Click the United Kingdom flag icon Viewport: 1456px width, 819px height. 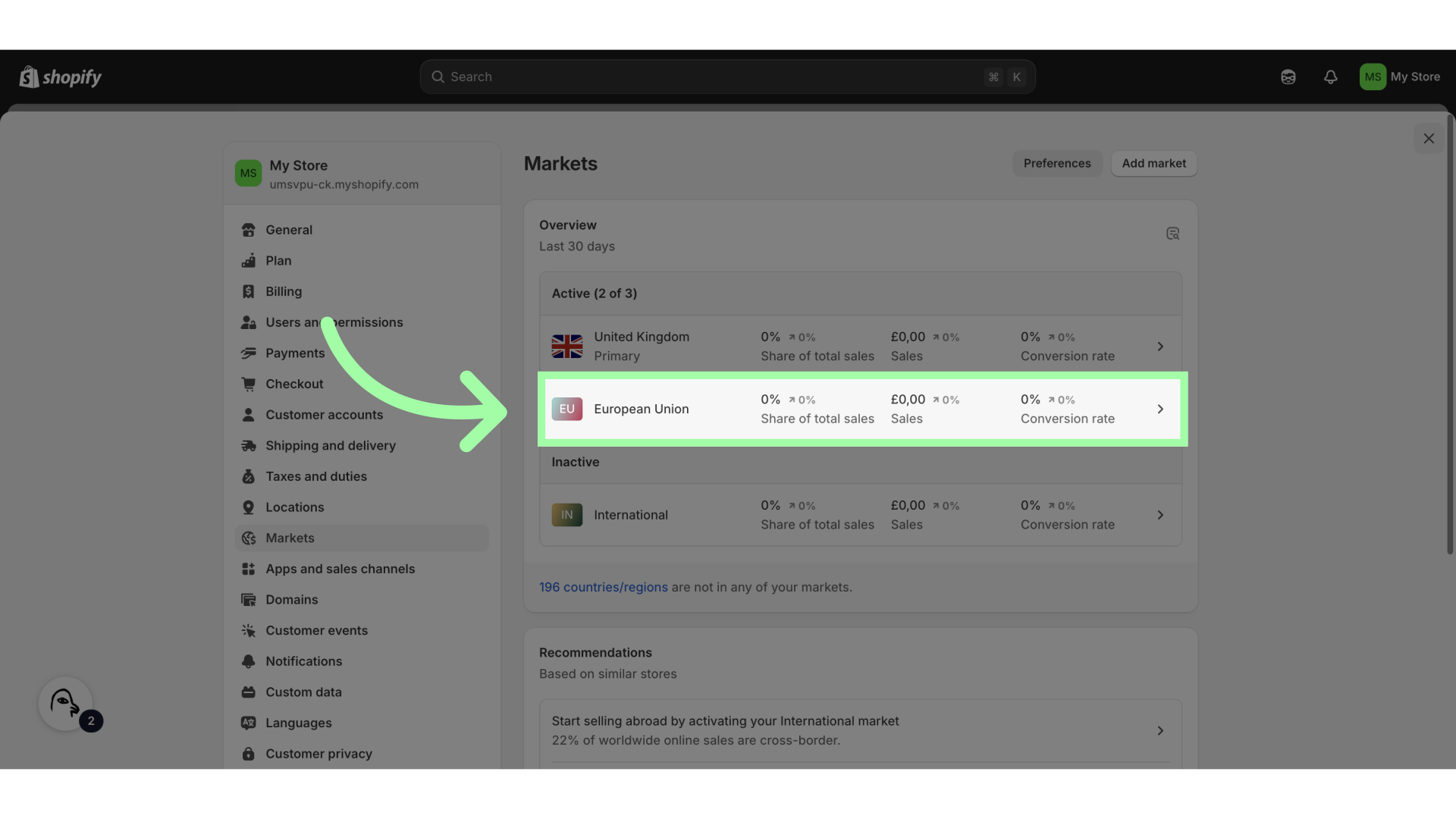coord(566,347)
